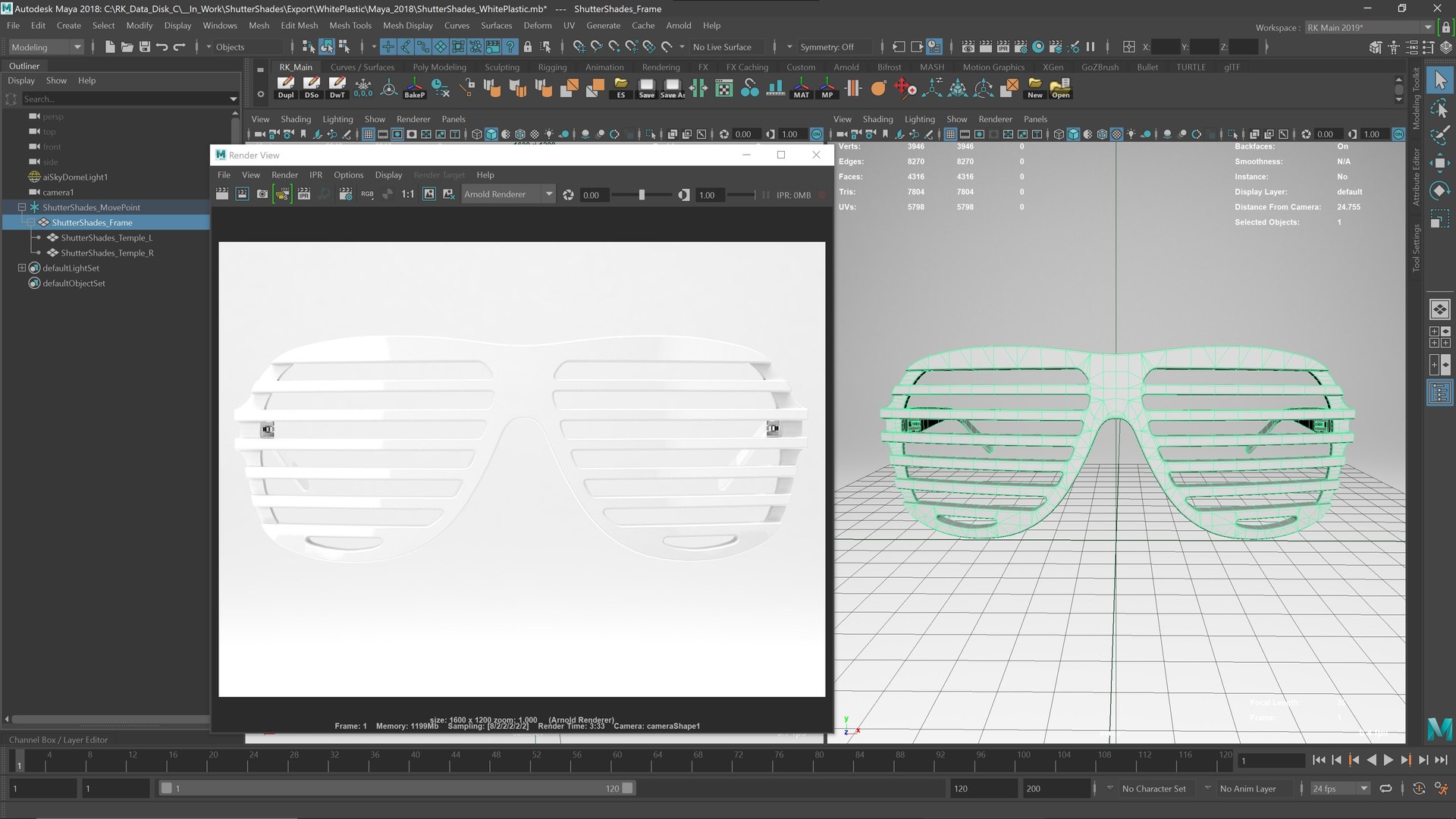This screenshot has width=1456, height=819.
Task: Click redo previous render icon in Render View
Action: click(221, 195)
